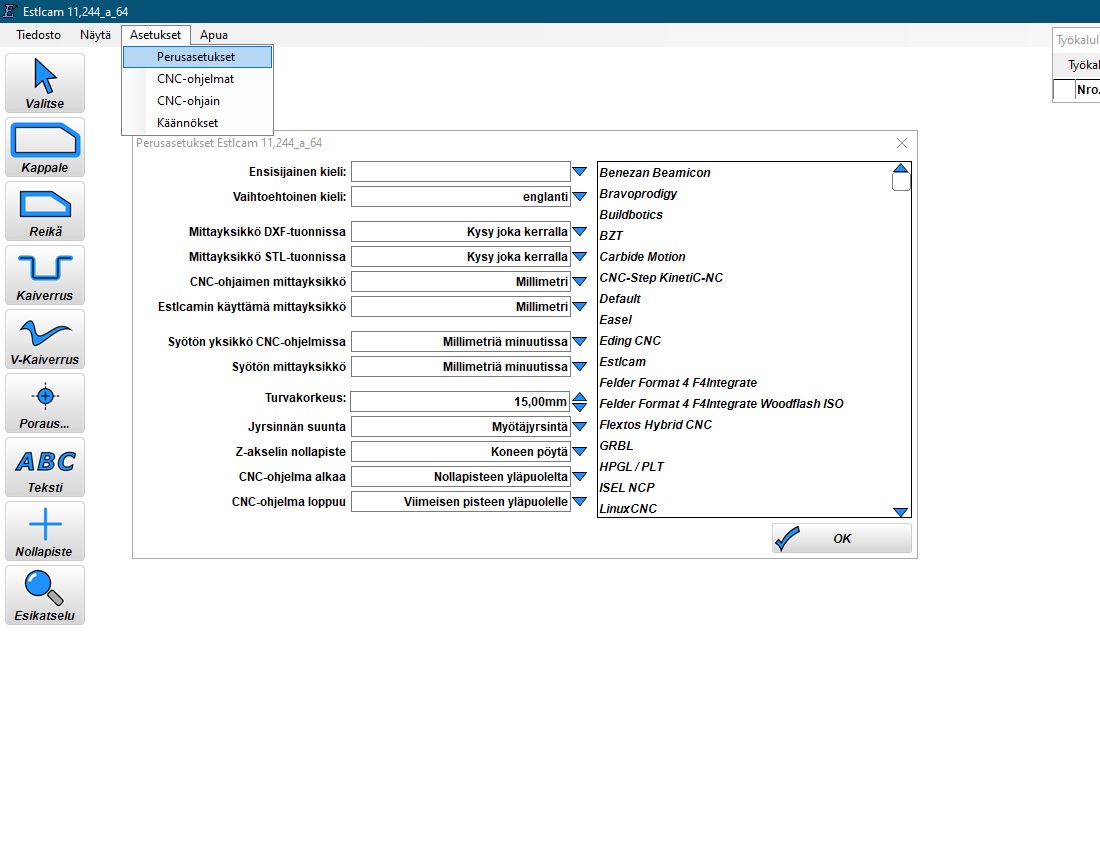Choose Felder Format 4 F4Integrate Woodflash ISO
Image resolution: width=1100 pixels, height=850 pixels.
721,404
